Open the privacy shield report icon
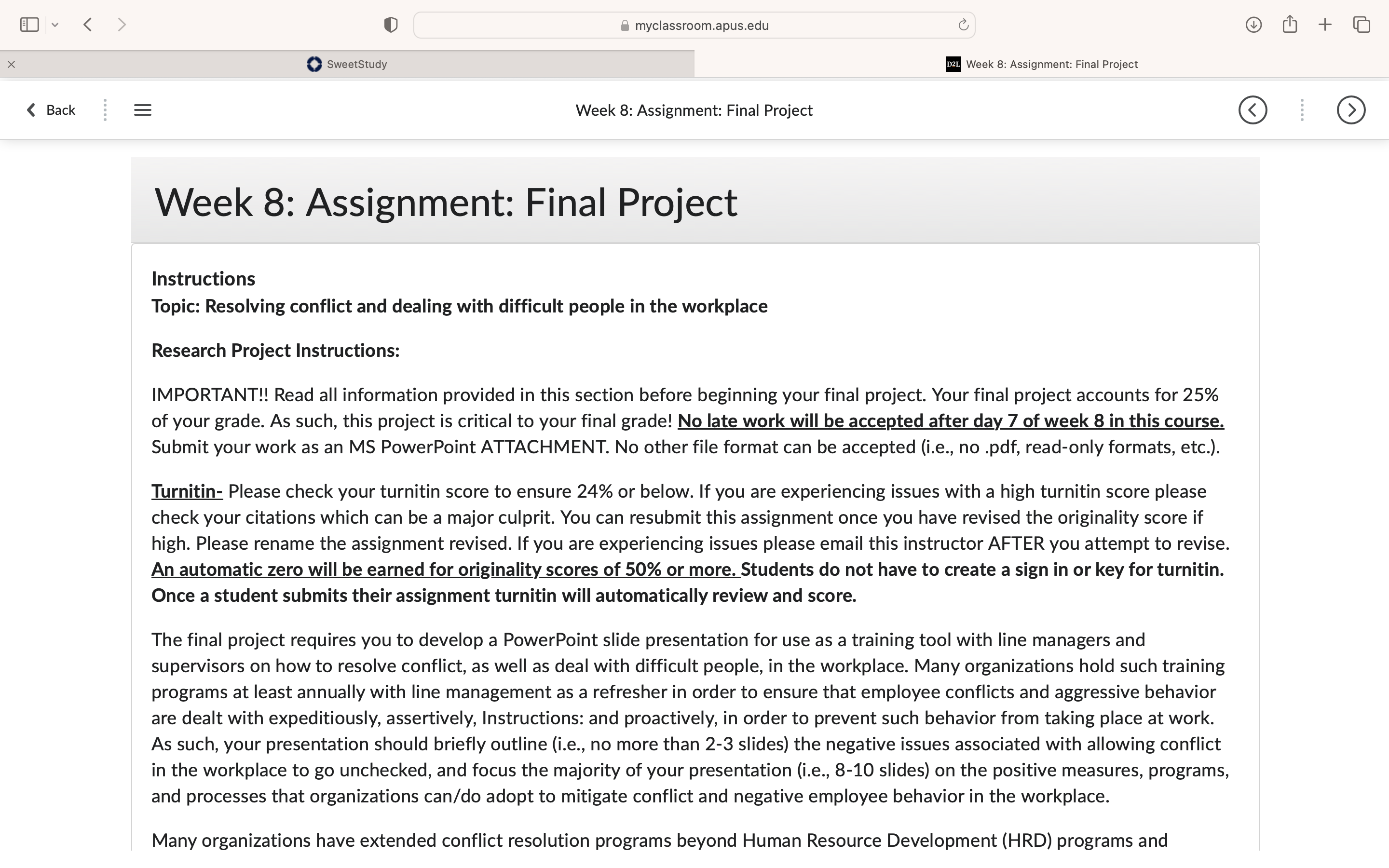 [x=391, y=25]
